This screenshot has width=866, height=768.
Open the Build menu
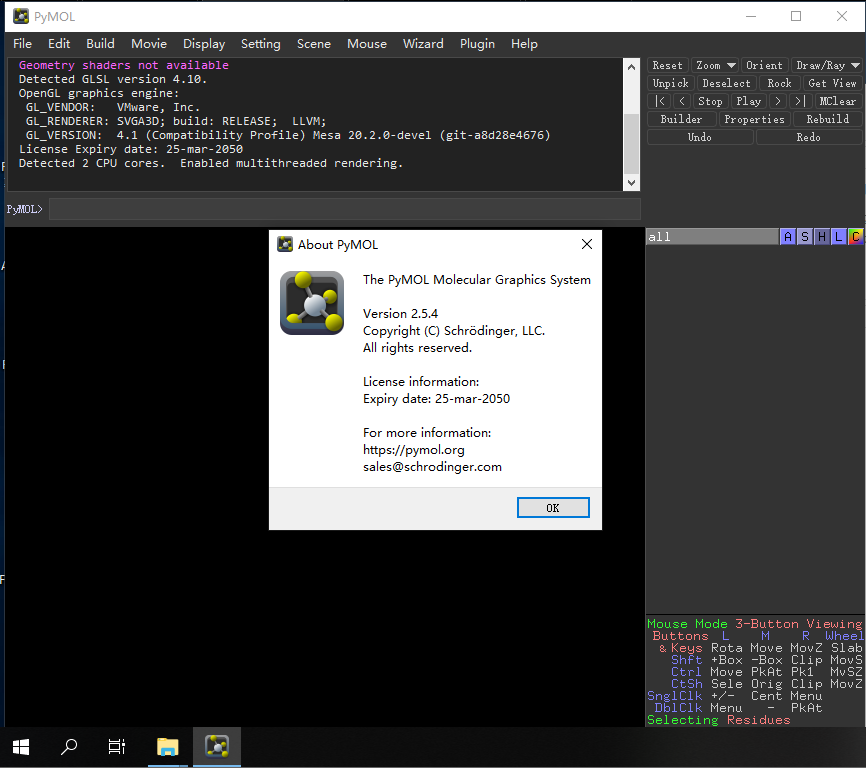[101, 44]
